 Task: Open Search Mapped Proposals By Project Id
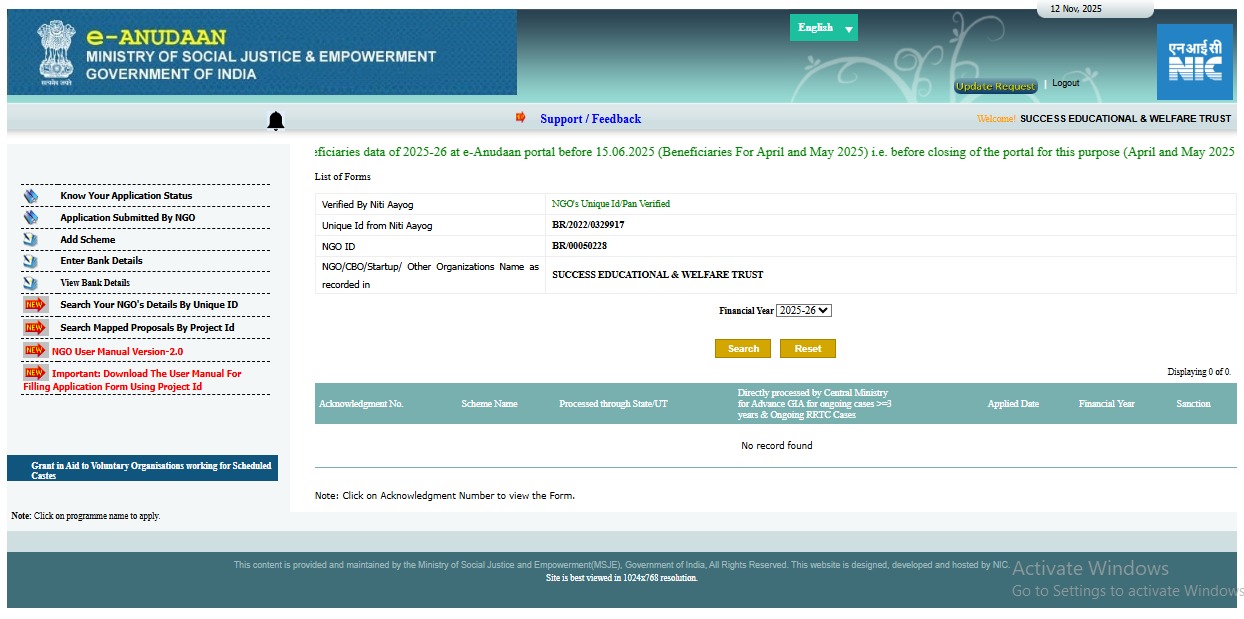pos(147,328)
